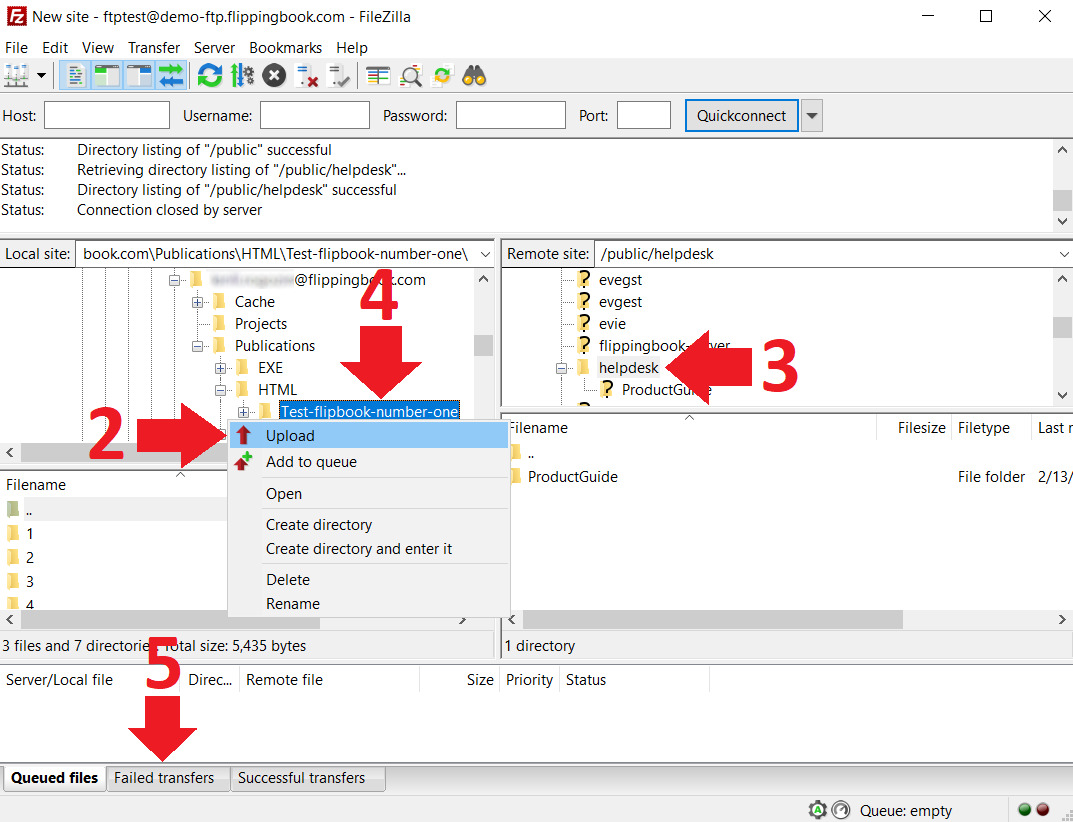Click the Quickconnect button
The image size is (1073, 822).
coord(741,116)
